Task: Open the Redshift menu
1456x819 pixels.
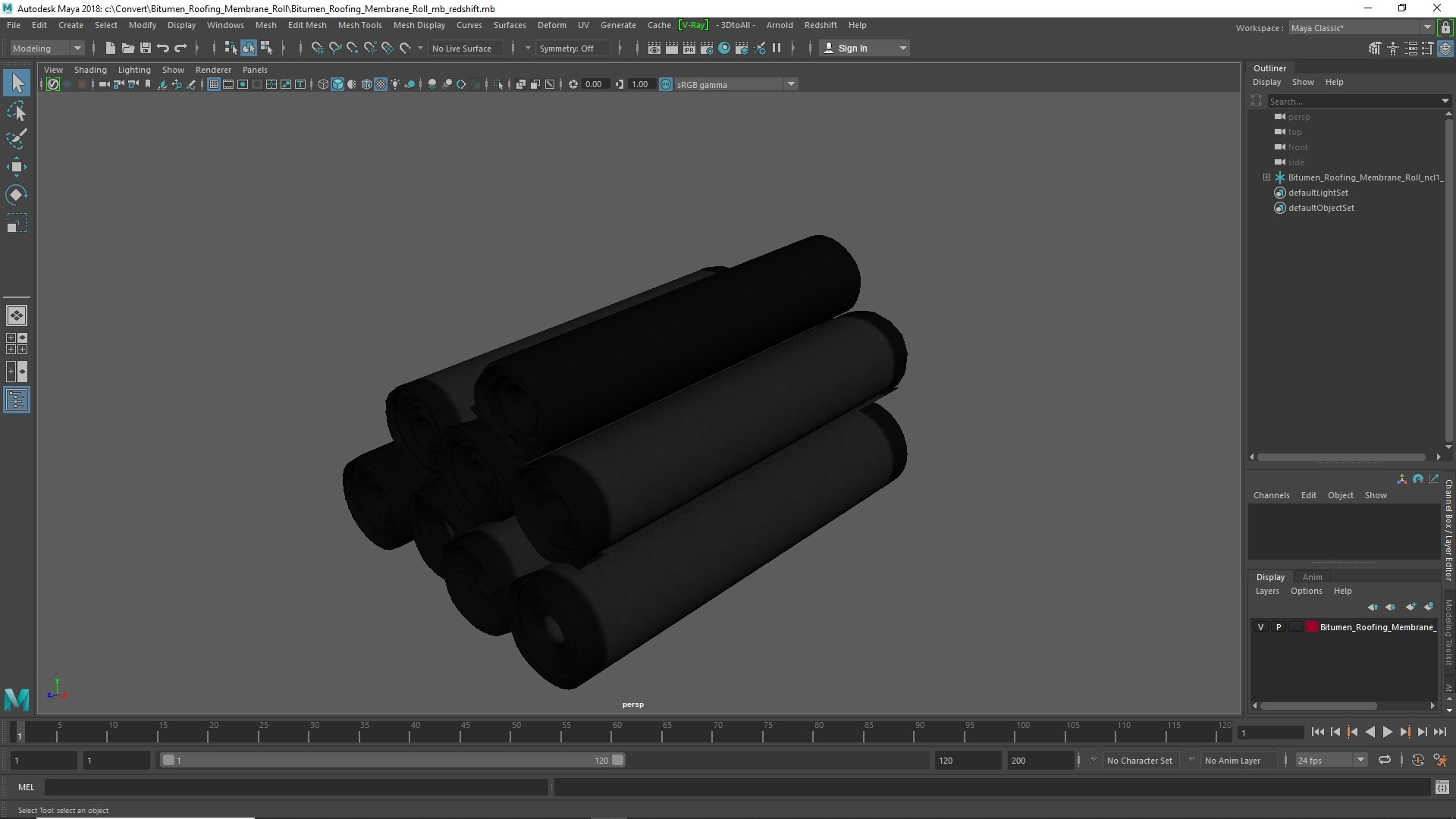Action: 821,25
